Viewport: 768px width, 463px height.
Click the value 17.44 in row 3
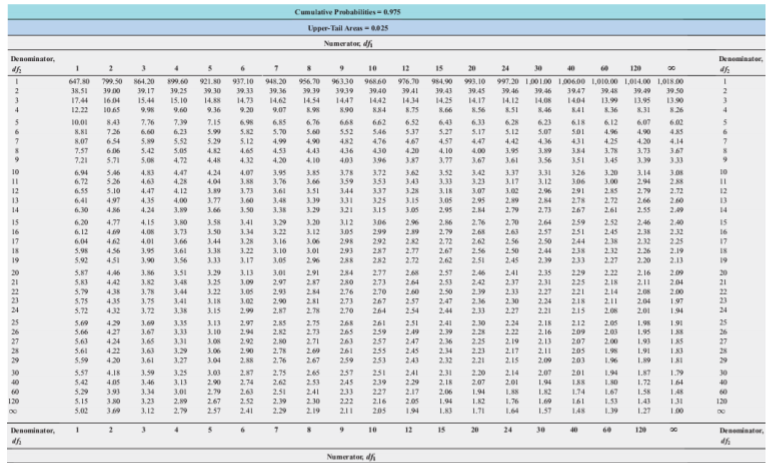click(x=81, y=100)
